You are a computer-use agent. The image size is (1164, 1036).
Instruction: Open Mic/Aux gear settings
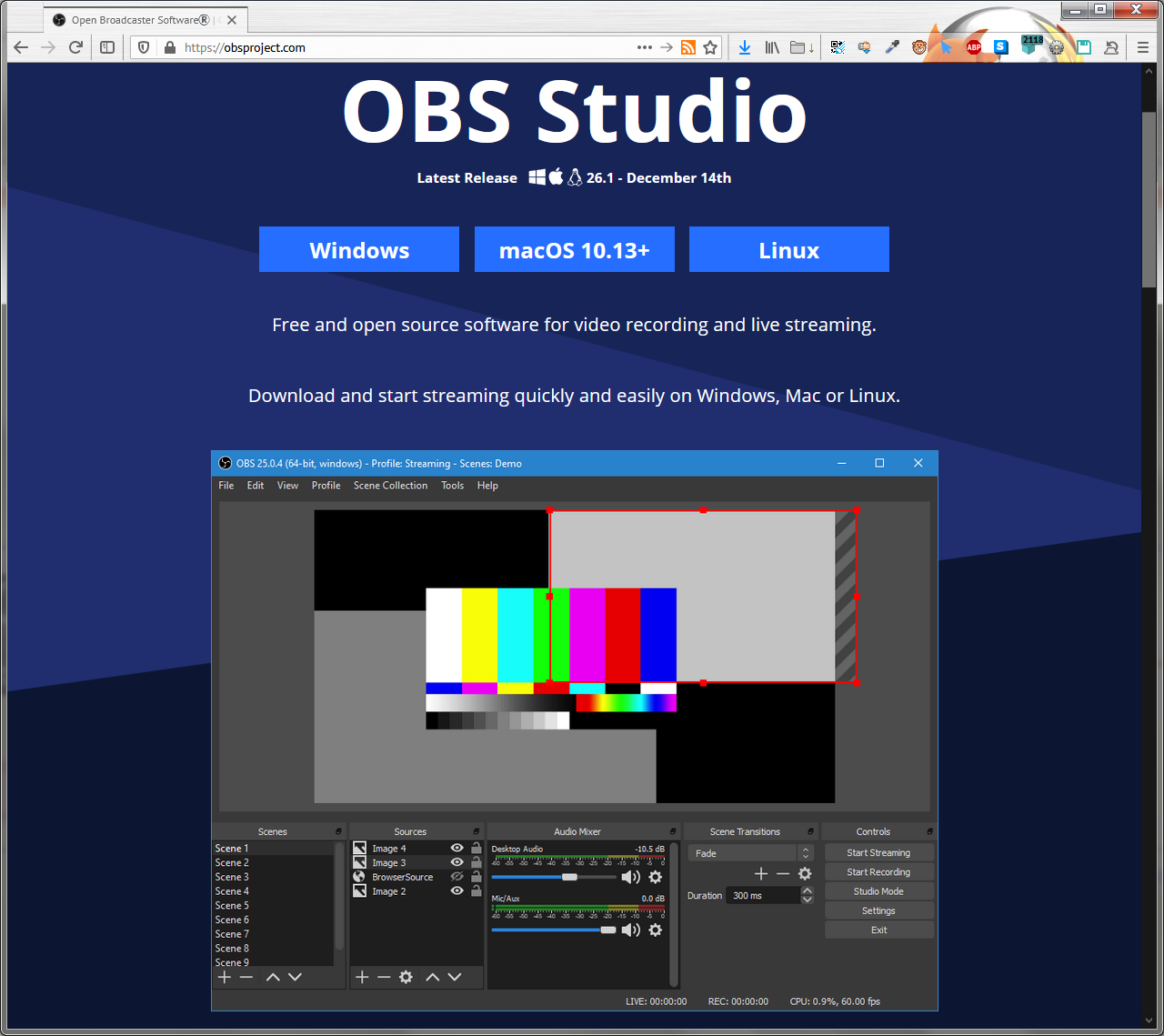656,930
